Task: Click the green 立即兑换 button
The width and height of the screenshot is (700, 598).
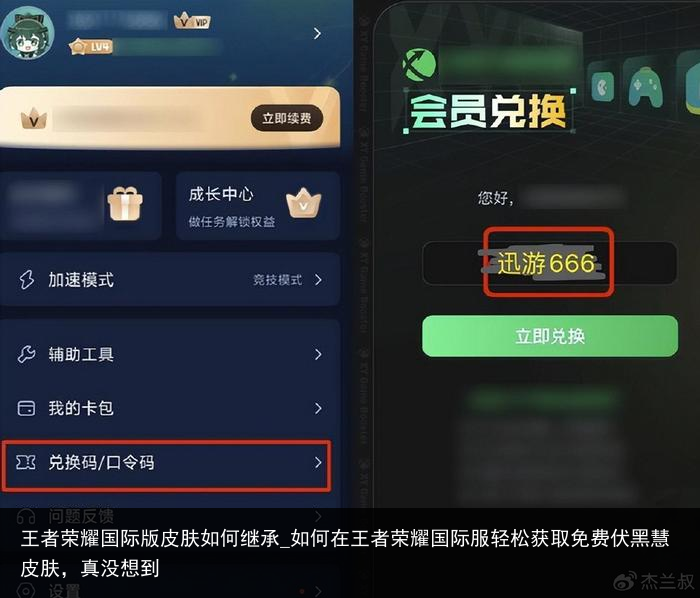Action: (x=550, y=336)
